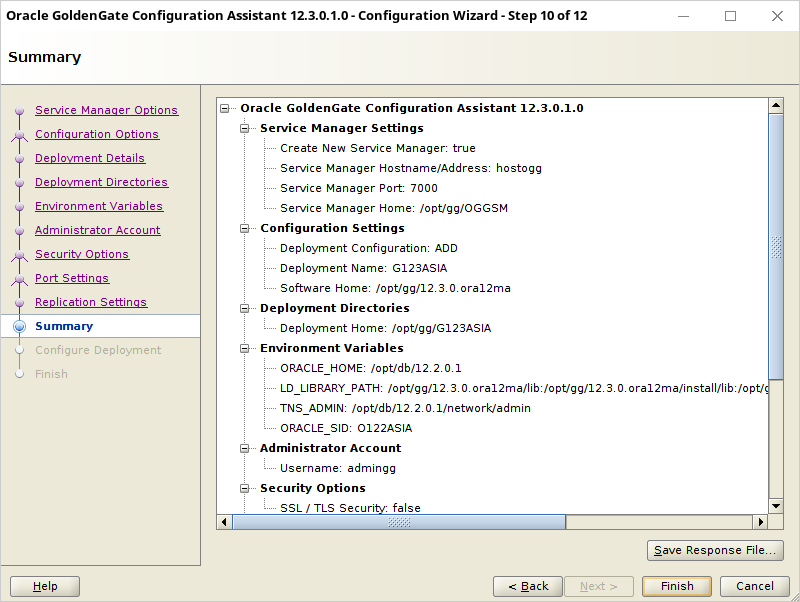The height and width of the screenshot is (602, 800).
Task: Select the LD_LIBRARY_PATH tree entry
Action: (524, 388)
